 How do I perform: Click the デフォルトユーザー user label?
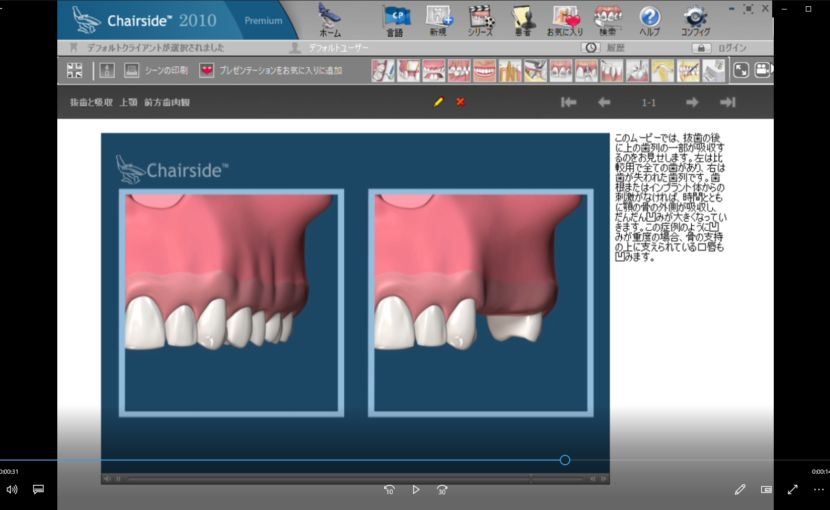338,48
